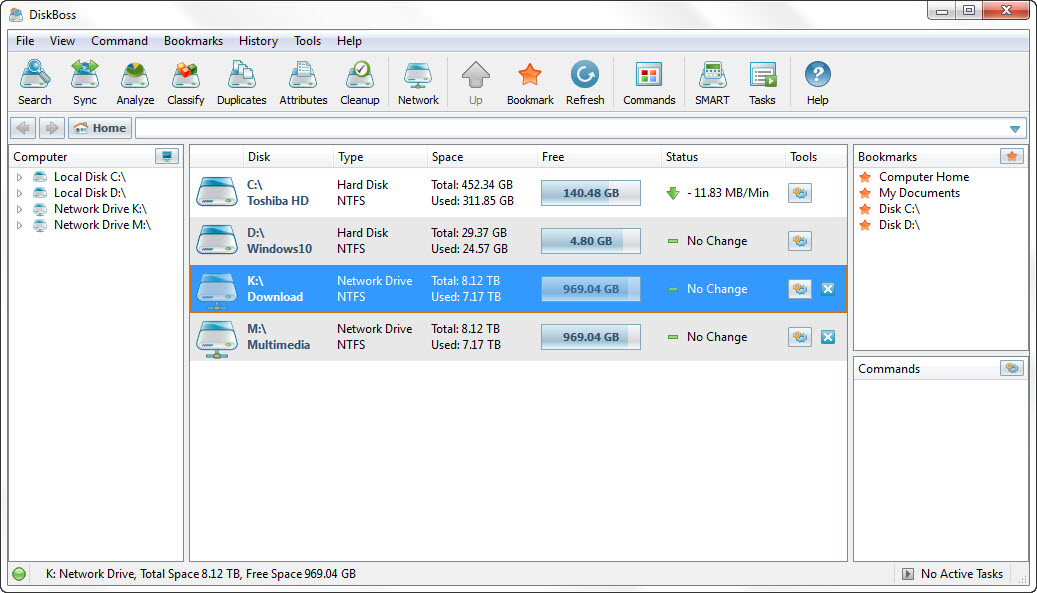Open the Bookmarks menu

193,41
